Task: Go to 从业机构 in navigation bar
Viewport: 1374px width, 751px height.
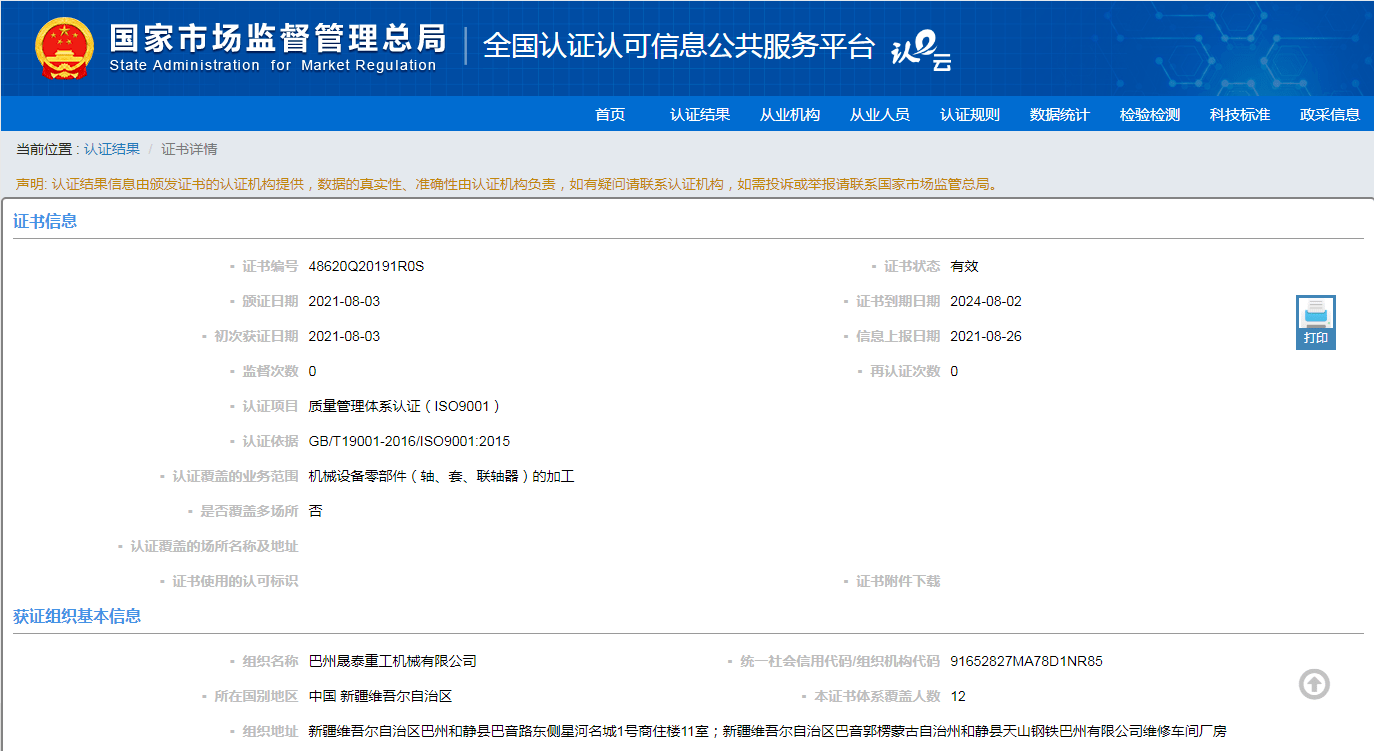Action: point(790,114)
